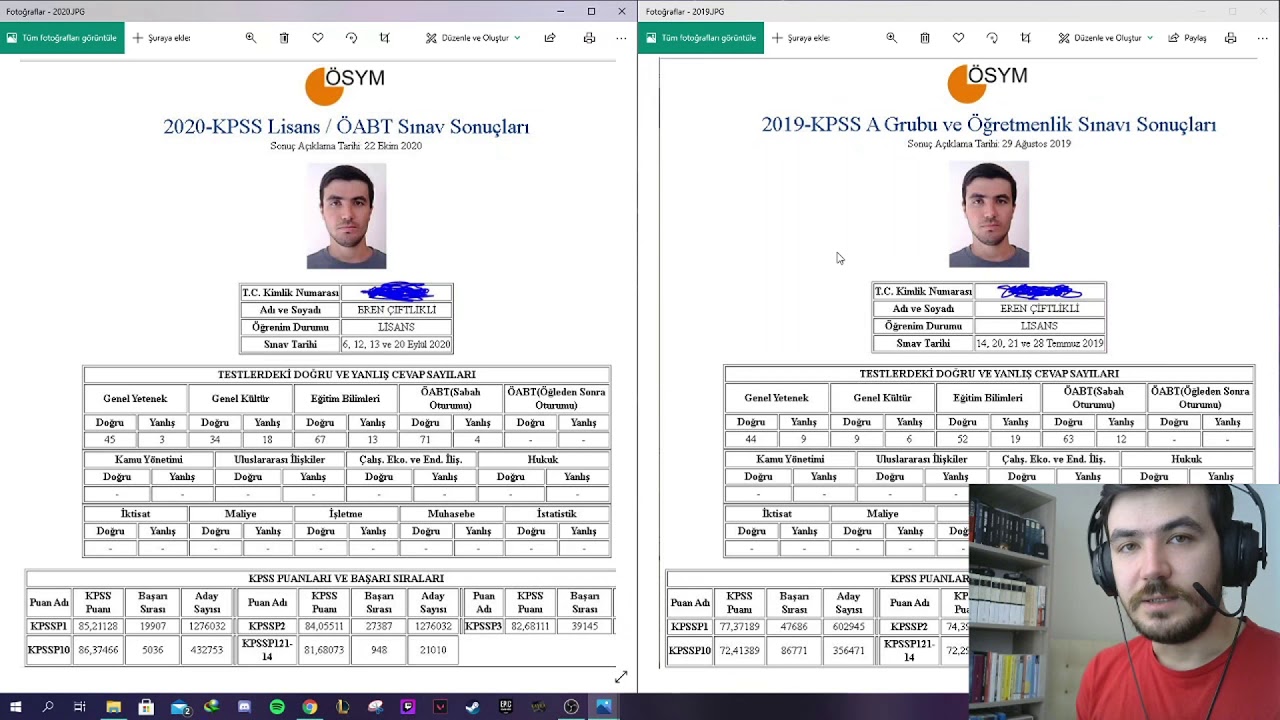1280x720 pixels.
Task: Open the three-dot menu in 2019.JPG window
Action: coord(1262,38)
